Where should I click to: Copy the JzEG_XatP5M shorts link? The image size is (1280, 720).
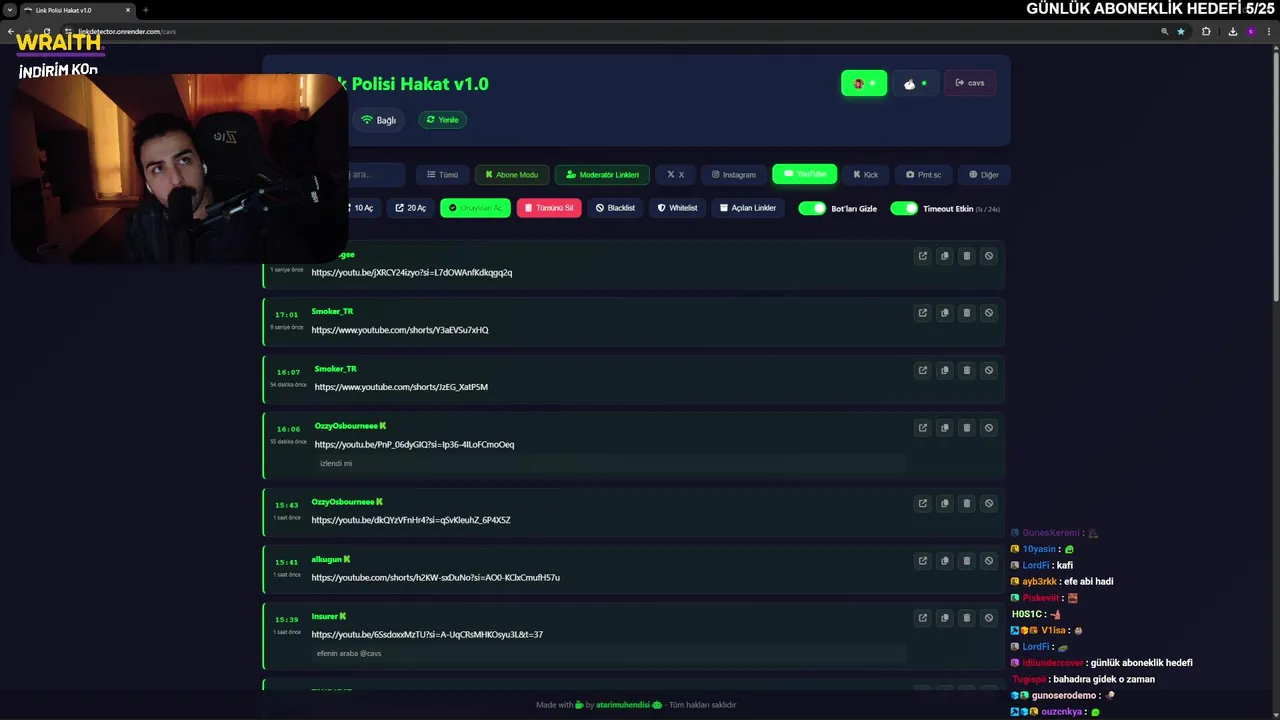pyautogui.click(x=944, y=370)
